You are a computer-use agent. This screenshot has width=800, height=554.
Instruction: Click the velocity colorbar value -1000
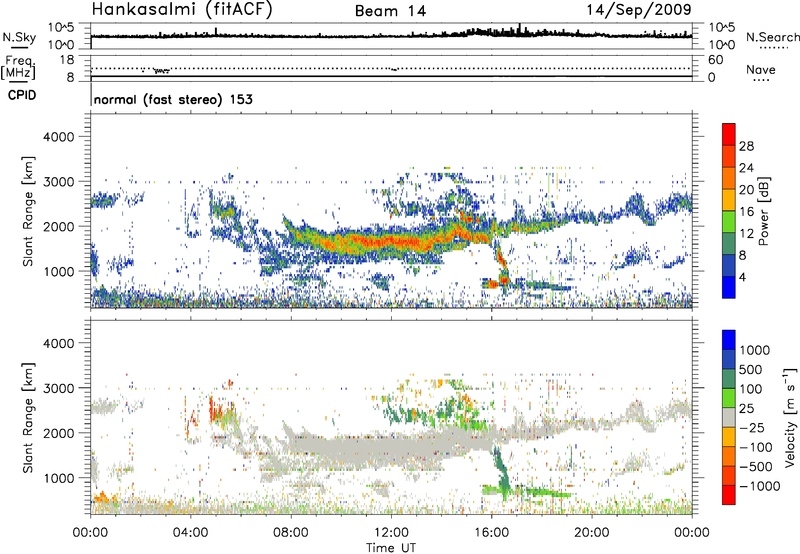(759, 486)
